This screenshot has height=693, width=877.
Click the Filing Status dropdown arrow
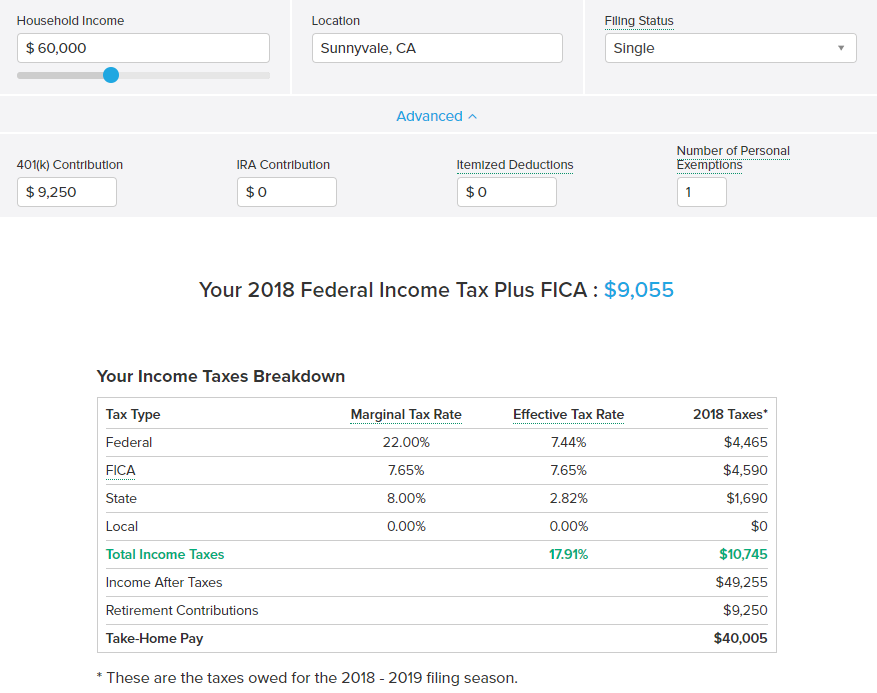[x=841, y=48]
